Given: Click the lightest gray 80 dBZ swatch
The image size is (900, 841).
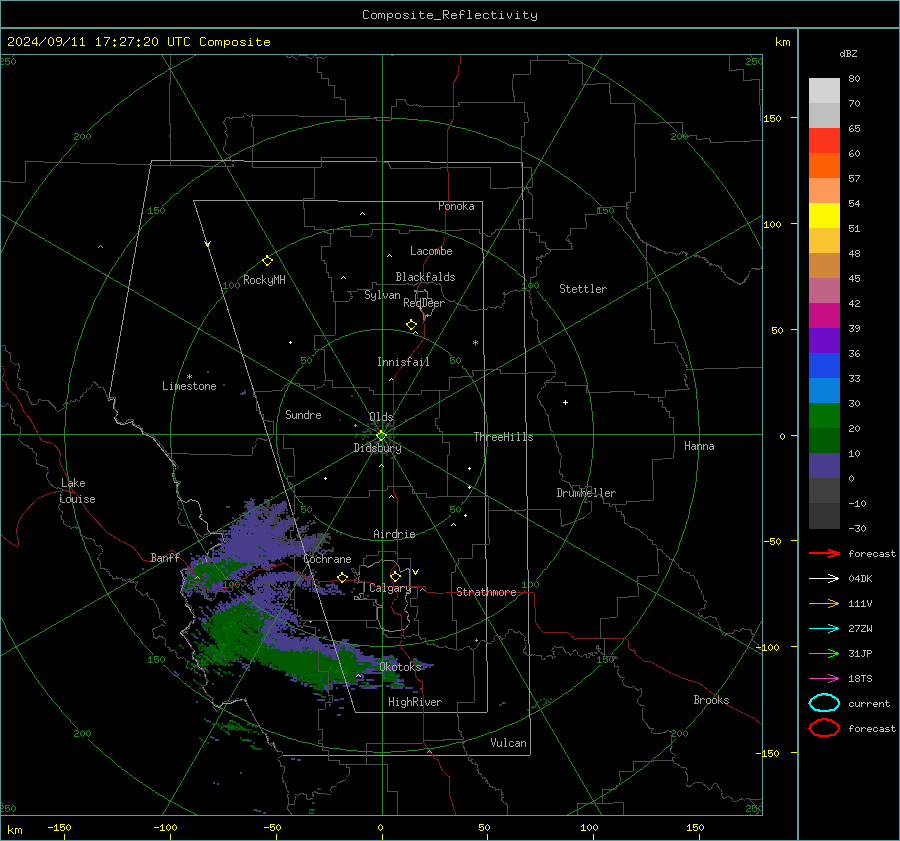Looking at the screenshot, I should pos(824,90).
